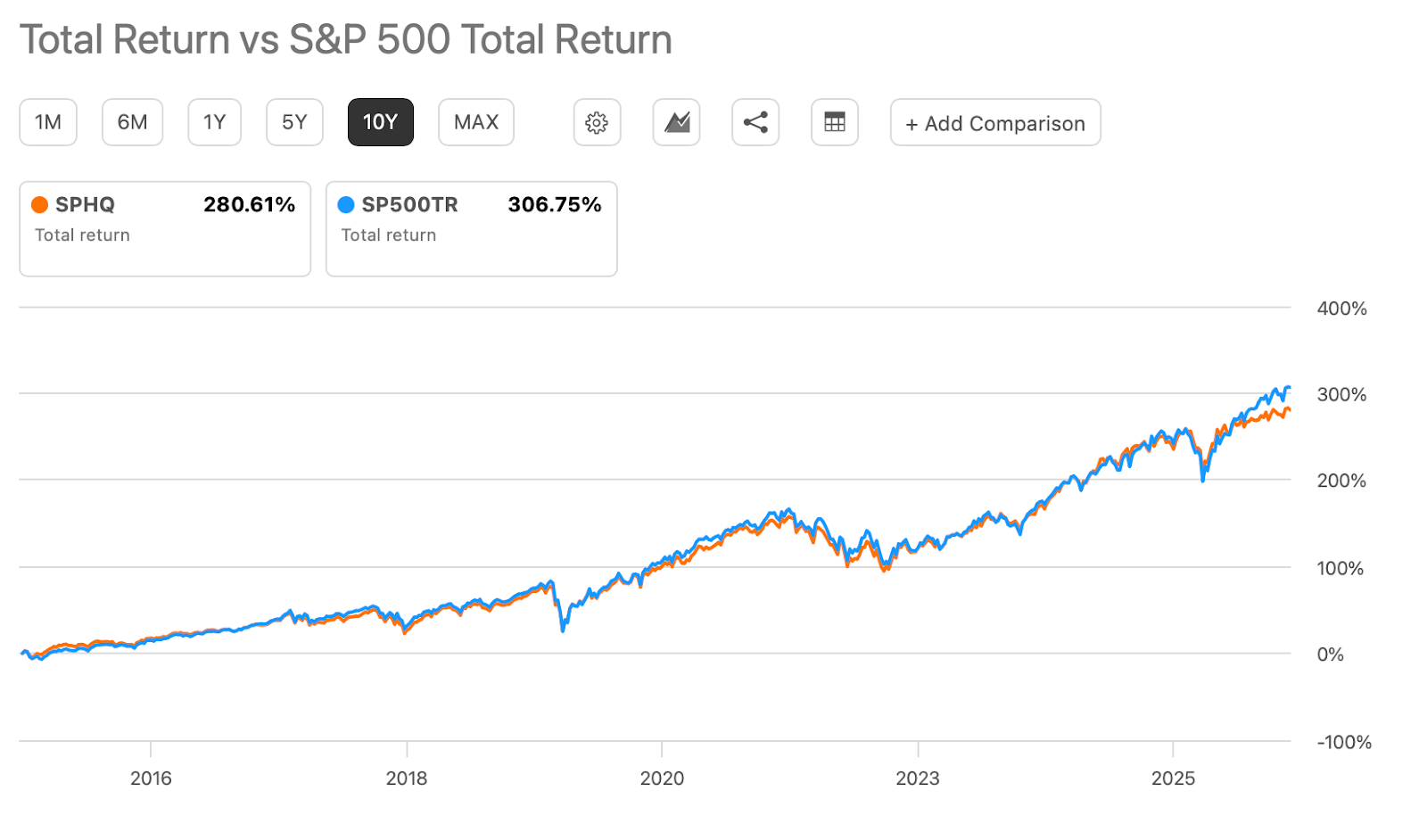This screenshot has width=1427, height=840.
Task: Toggle the SPHQ total return series card
Action: tap(165, 229)
